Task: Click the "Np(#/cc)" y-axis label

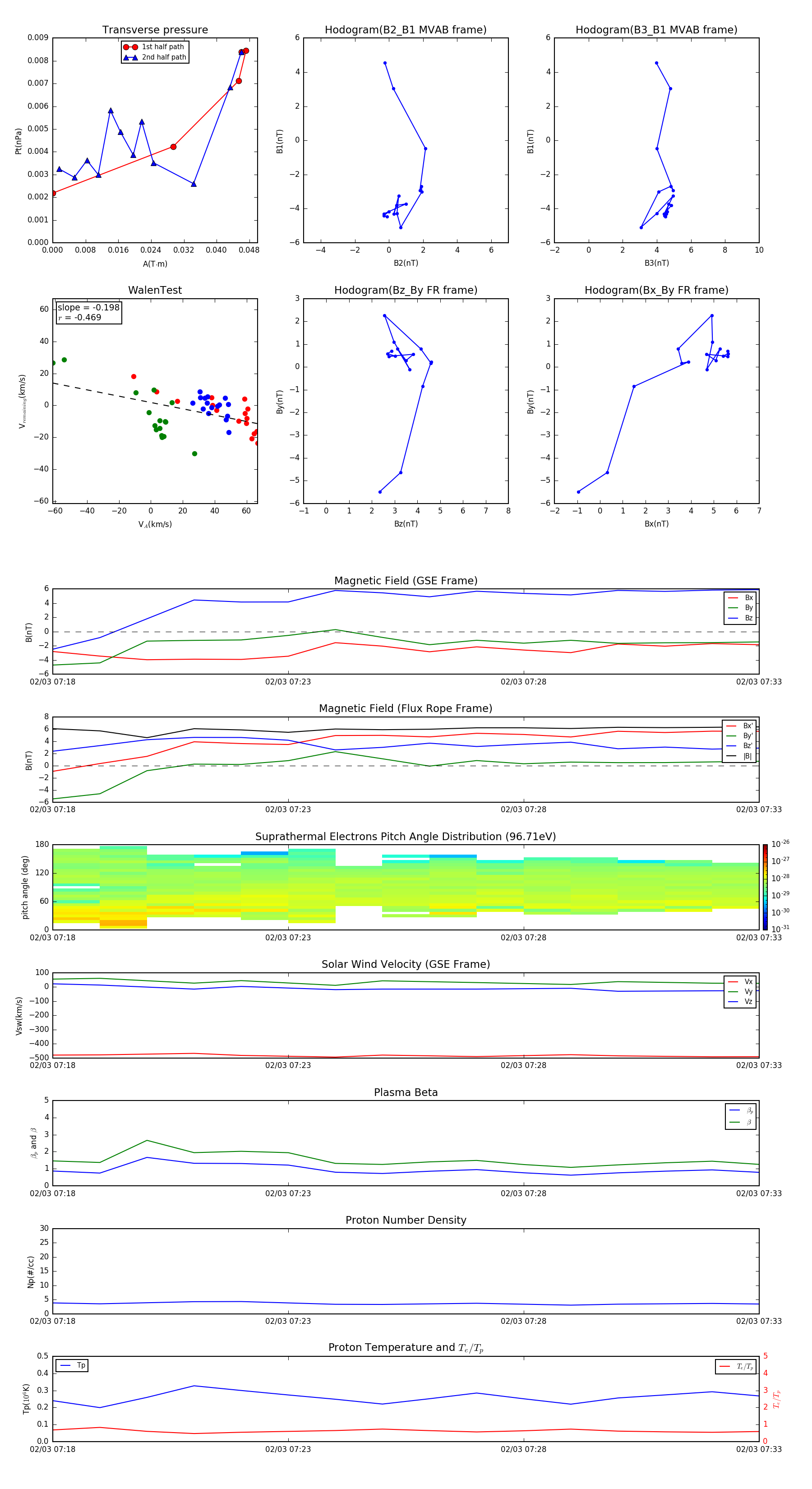Action: coord(31,1272)
